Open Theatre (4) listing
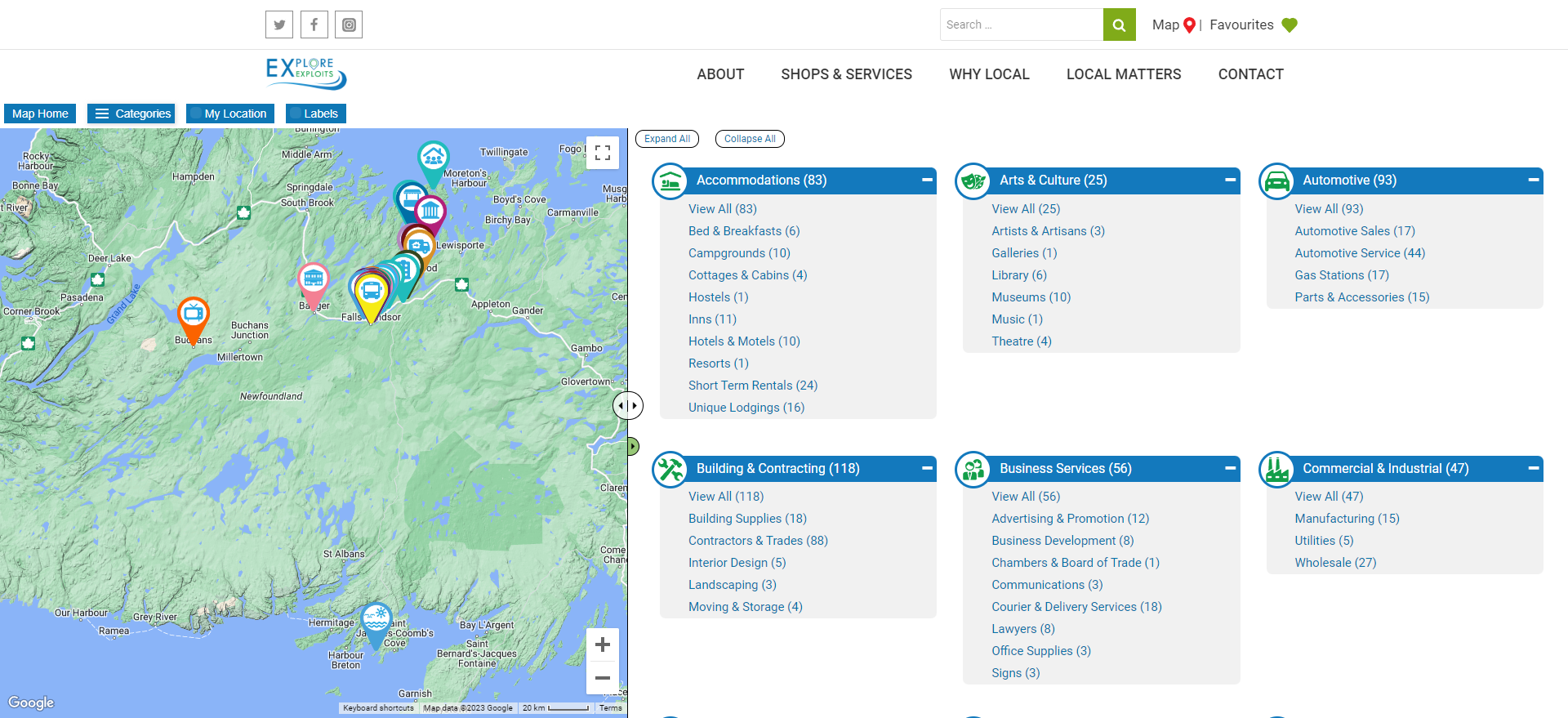1568x718 pixels. (x=1022, y=341)
